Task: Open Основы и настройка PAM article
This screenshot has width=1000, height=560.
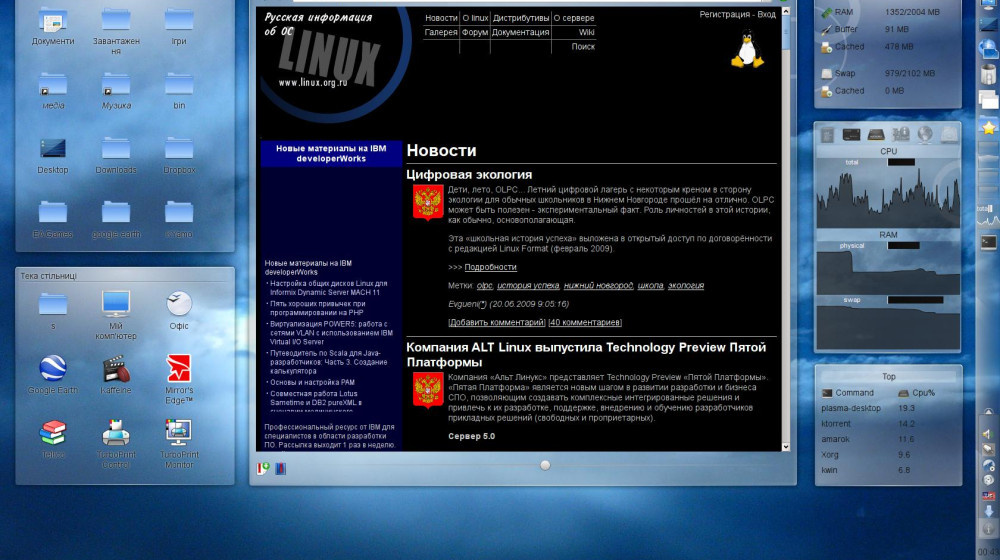Action: 312,382
